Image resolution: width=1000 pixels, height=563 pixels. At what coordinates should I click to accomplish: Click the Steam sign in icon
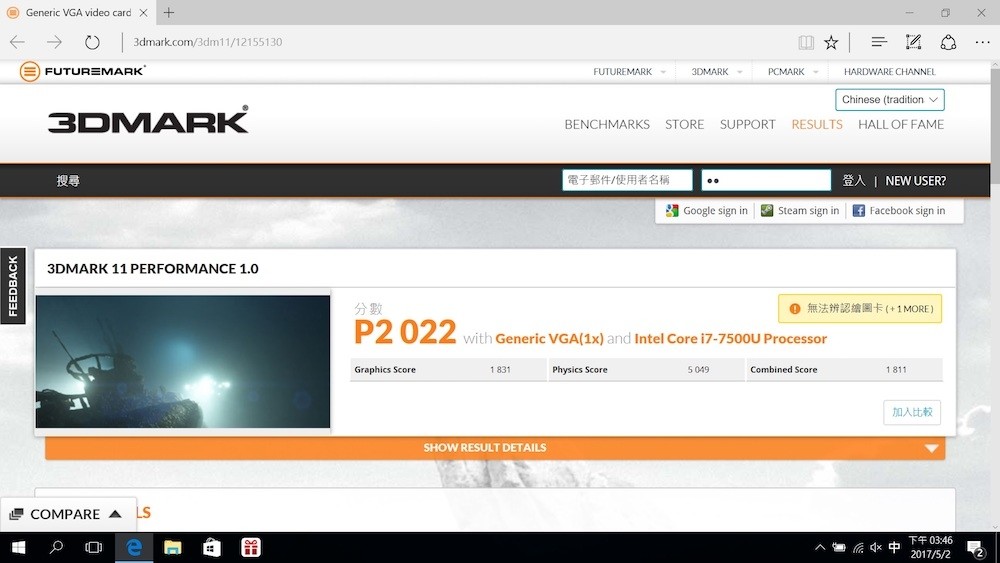[767, 210]
